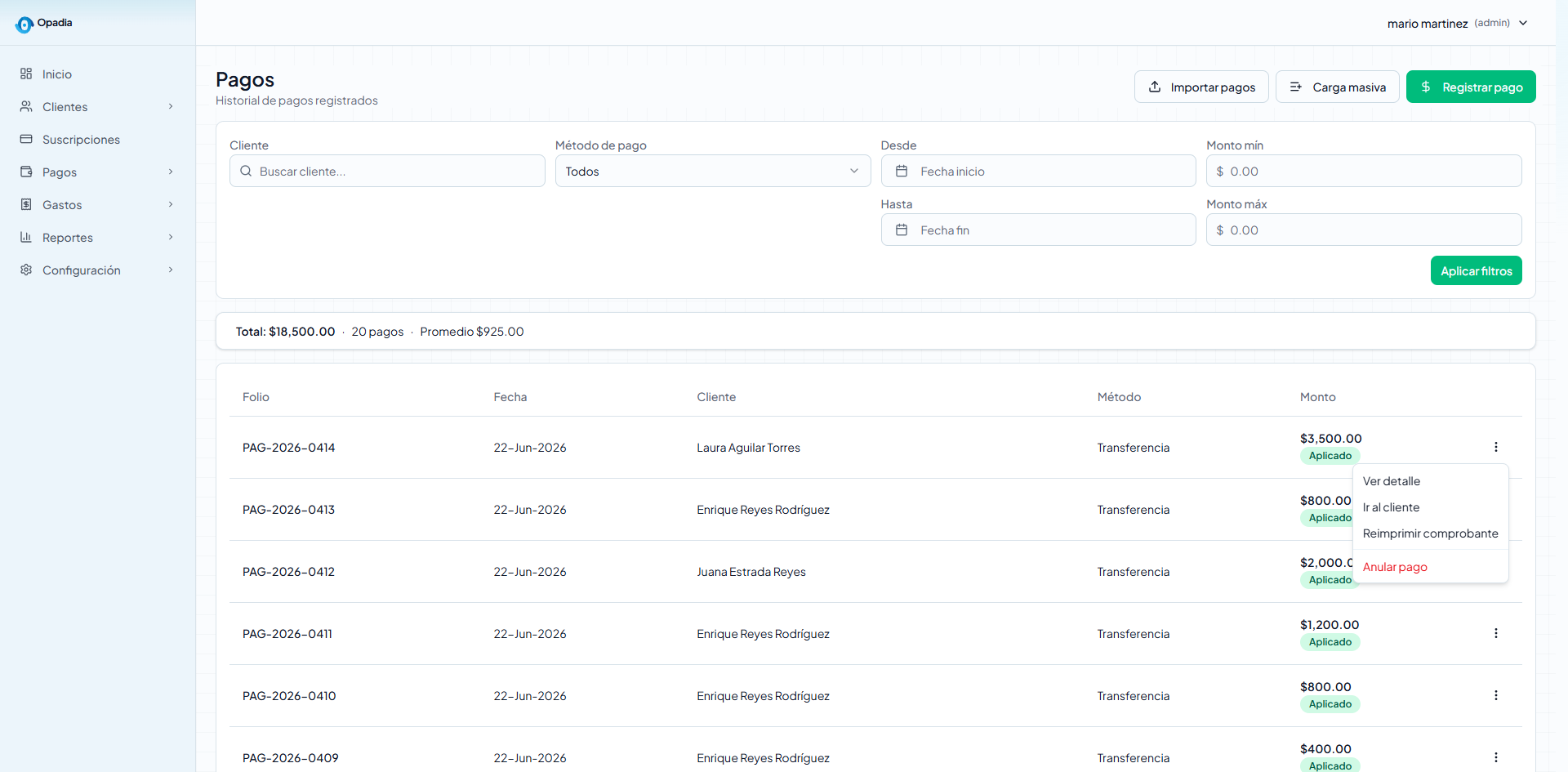
Task: Open row actions for PAG-2026-0414
Action: (x=1496, y=447)
